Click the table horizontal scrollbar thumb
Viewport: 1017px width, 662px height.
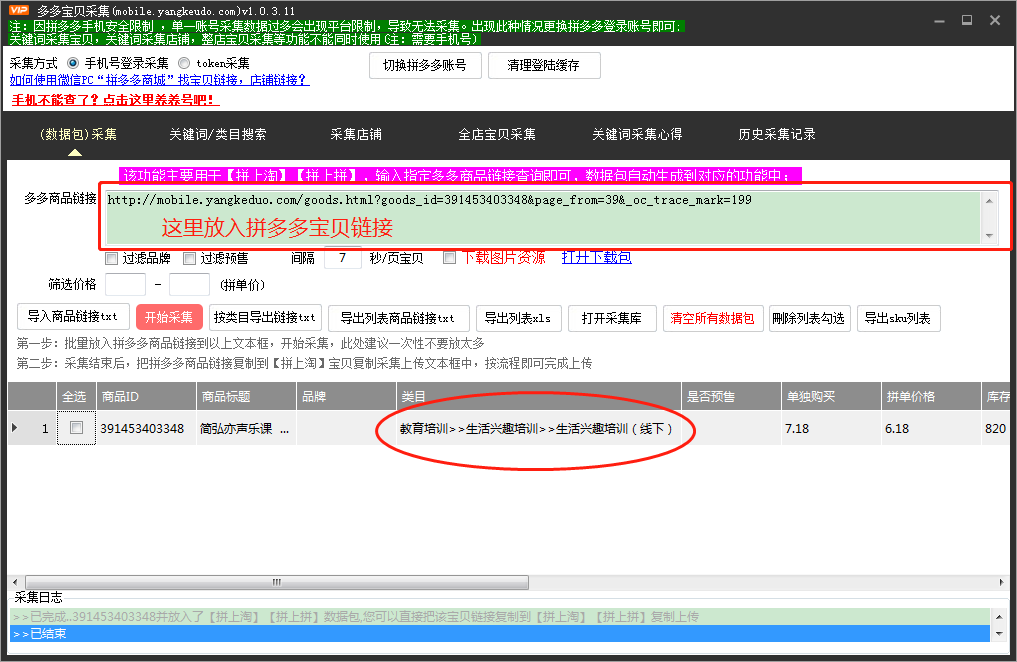pos(277,582)
